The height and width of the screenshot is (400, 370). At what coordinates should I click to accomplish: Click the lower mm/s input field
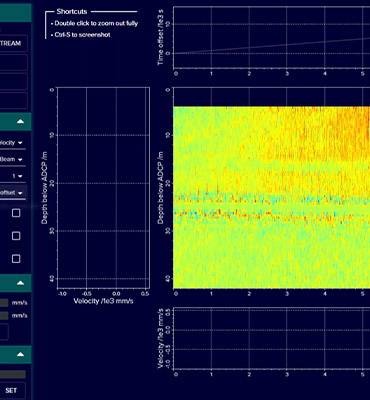point(4,315)
